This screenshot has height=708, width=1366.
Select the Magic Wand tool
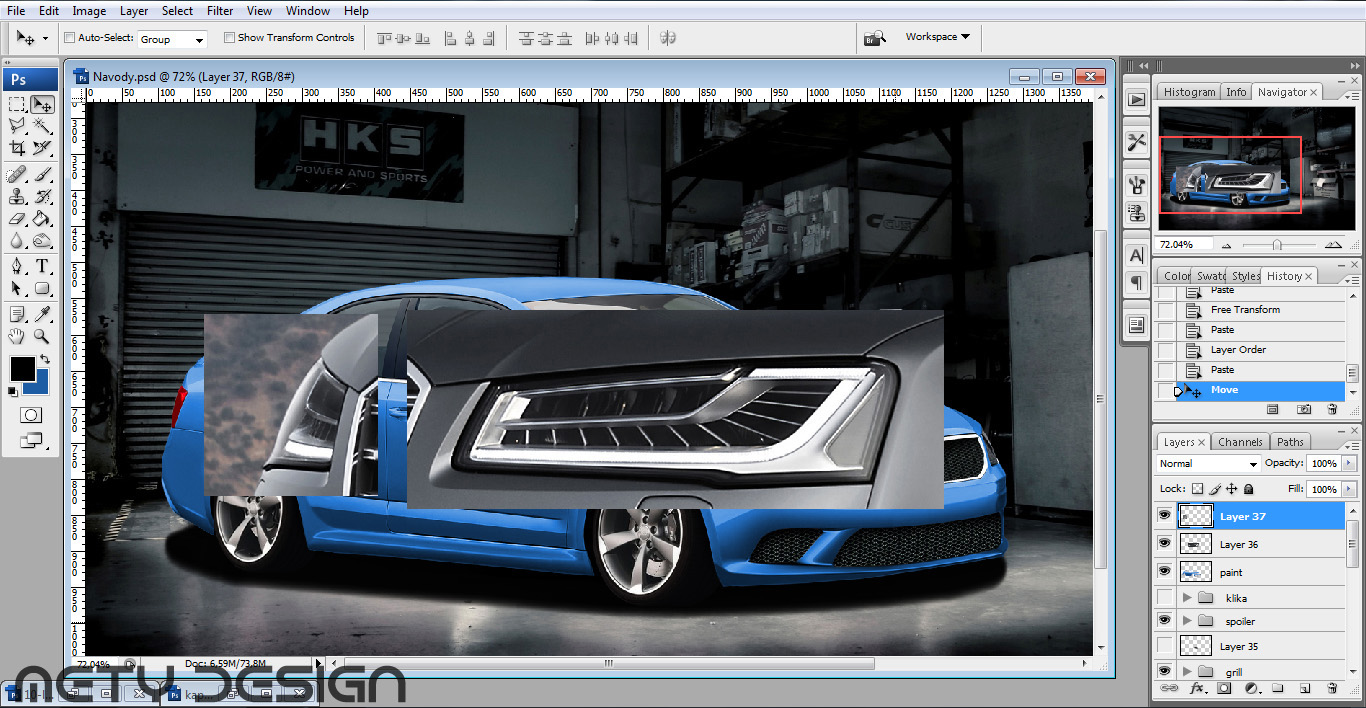[x=42, y=126]
